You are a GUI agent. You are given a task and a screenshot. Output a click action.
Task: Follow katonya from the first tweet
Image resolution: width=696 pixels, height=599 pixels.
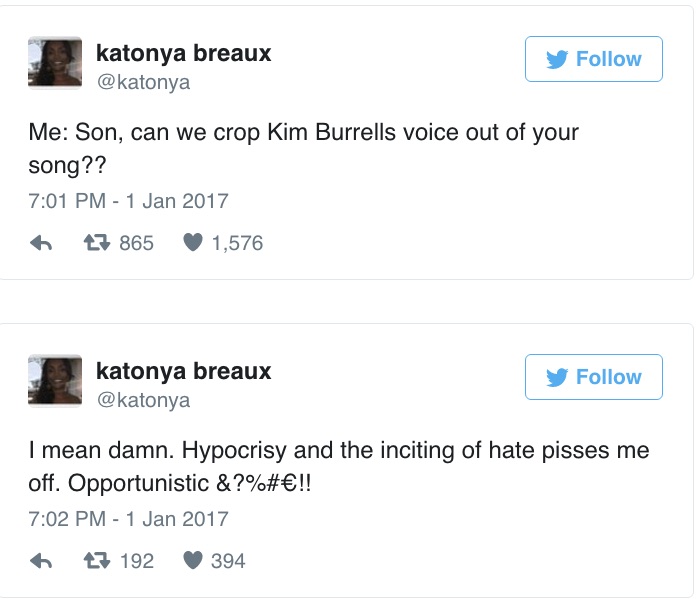[593, 59]
